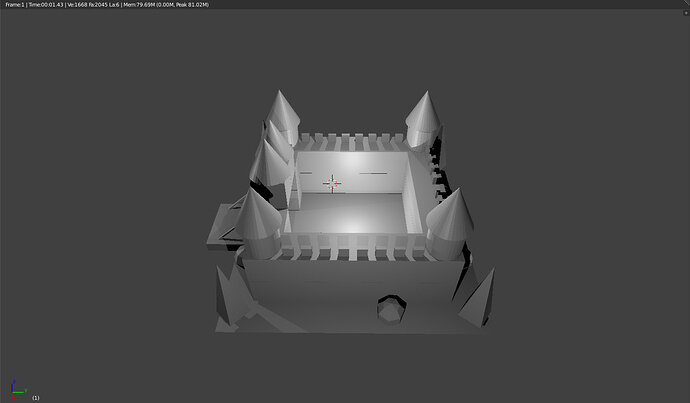Image resolution: width=690 pixels, height=403 pixels.
Task: Click the frame number (1) label
Action: pos(36,398)
